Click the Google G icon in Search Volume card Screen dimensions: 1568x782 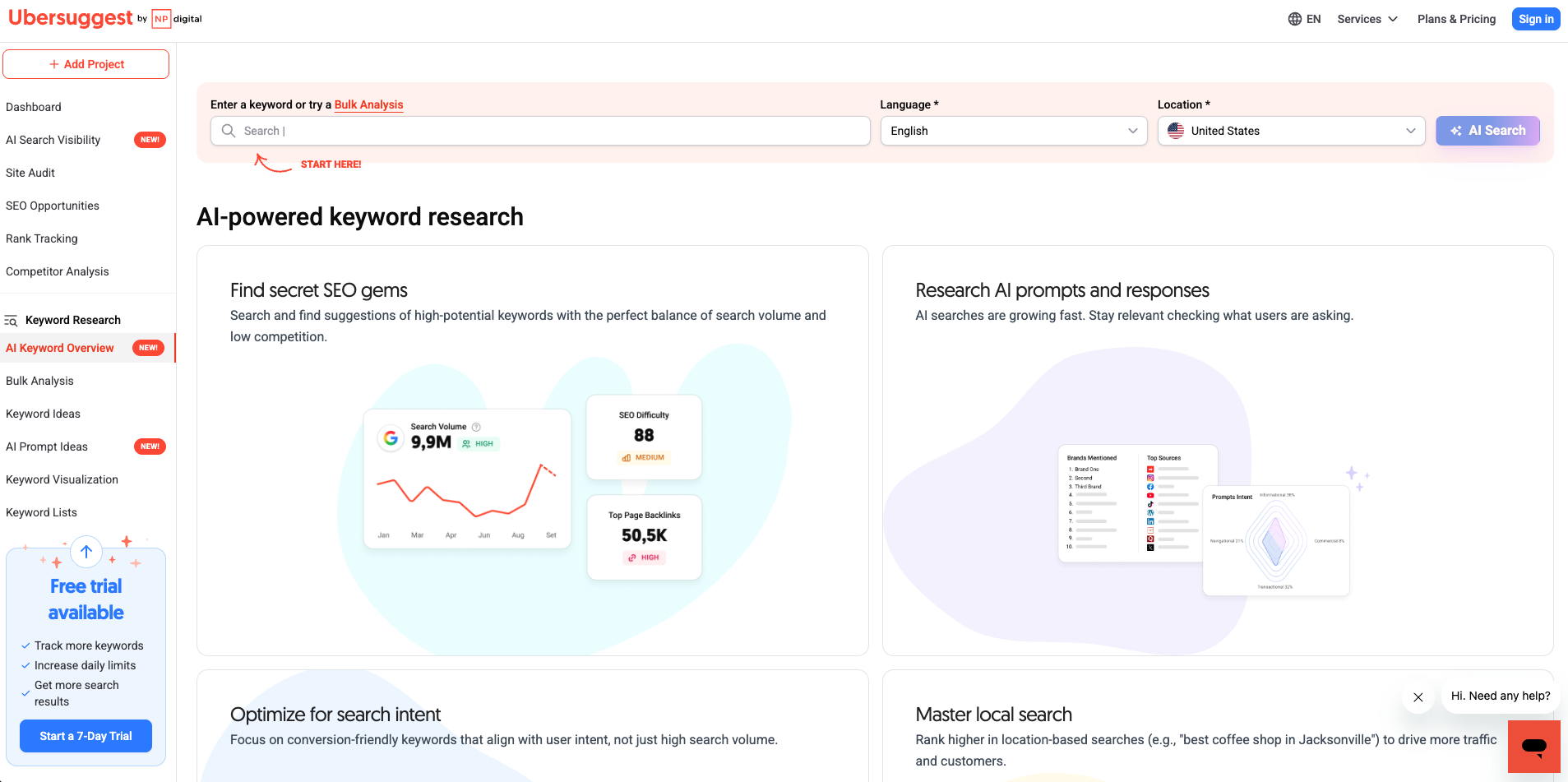click(x=391, y=438)
